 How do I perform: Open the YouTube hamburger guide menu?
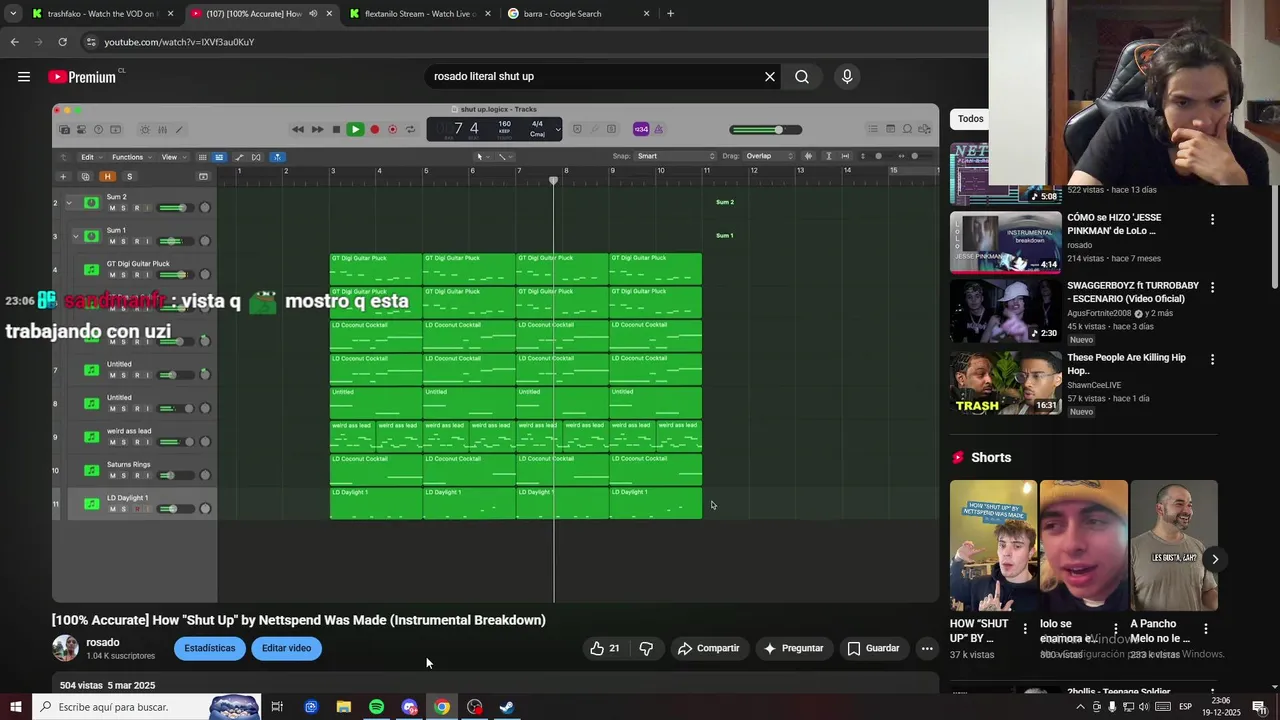click(24, 77)
